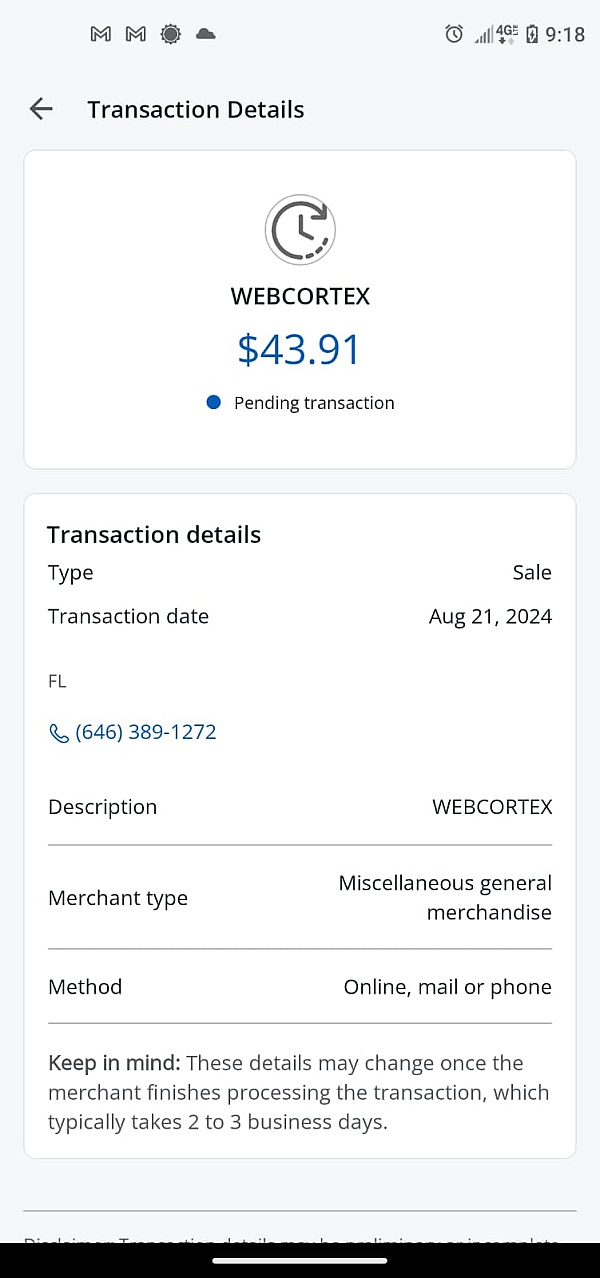Tap the Aug 21, 2024 date

[490, 616]
